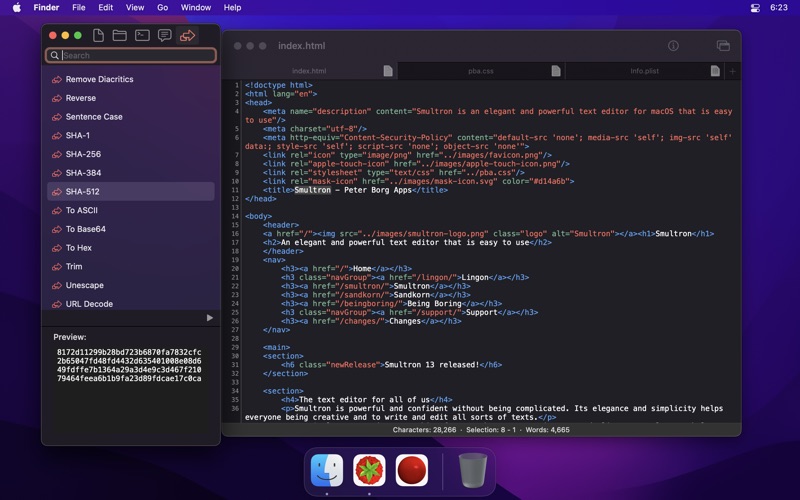Click the arrow icon beside Reverse
This screenshot has height=500, width=800.
click(x=57, y=98)
